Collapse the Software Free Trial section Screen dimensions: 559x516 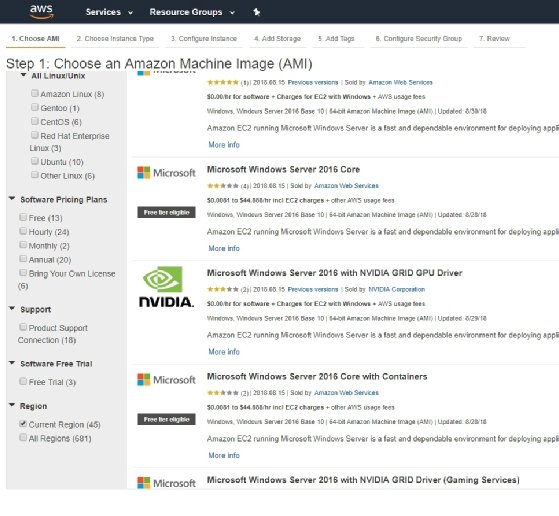[12, 363]
